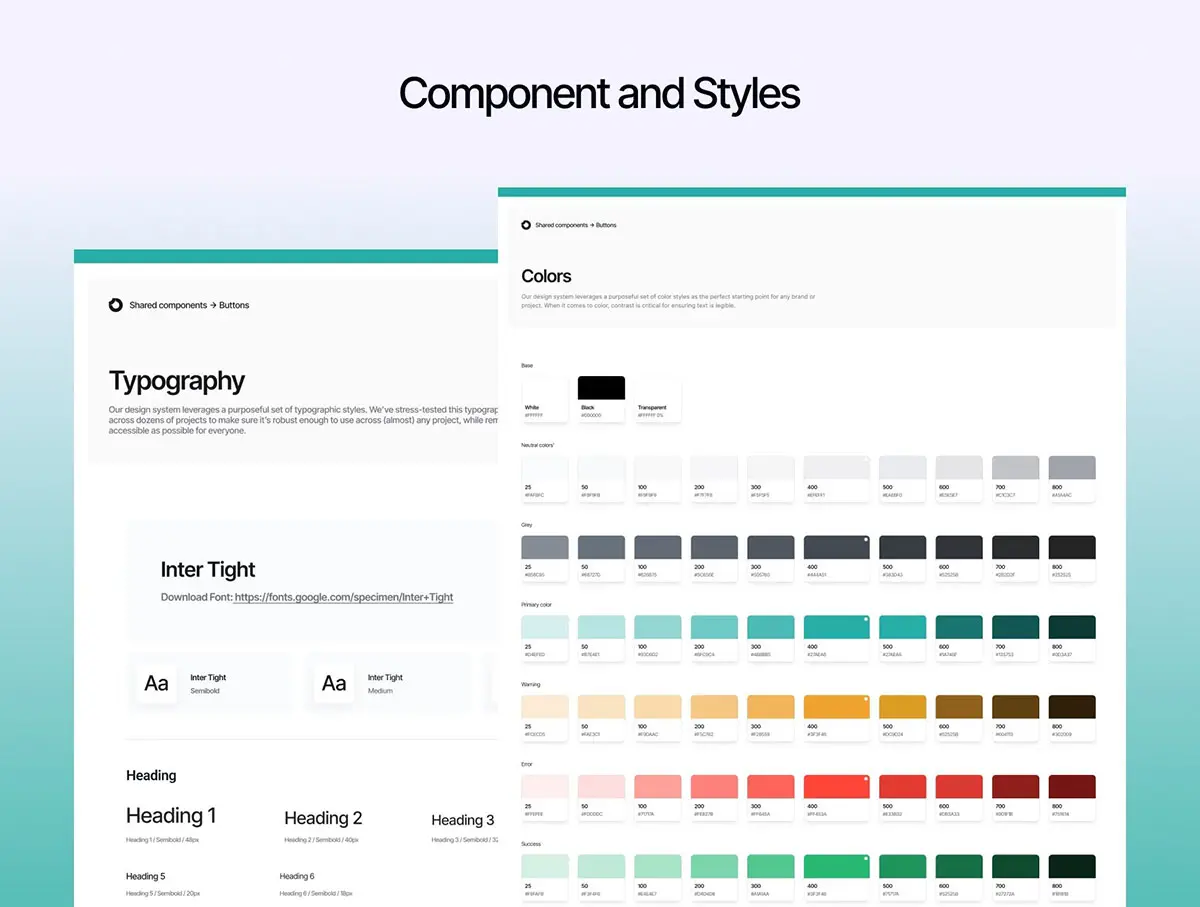Select the Black base color swatch
The height and width of the screenshot is (907, 1200).
[601, 389]
